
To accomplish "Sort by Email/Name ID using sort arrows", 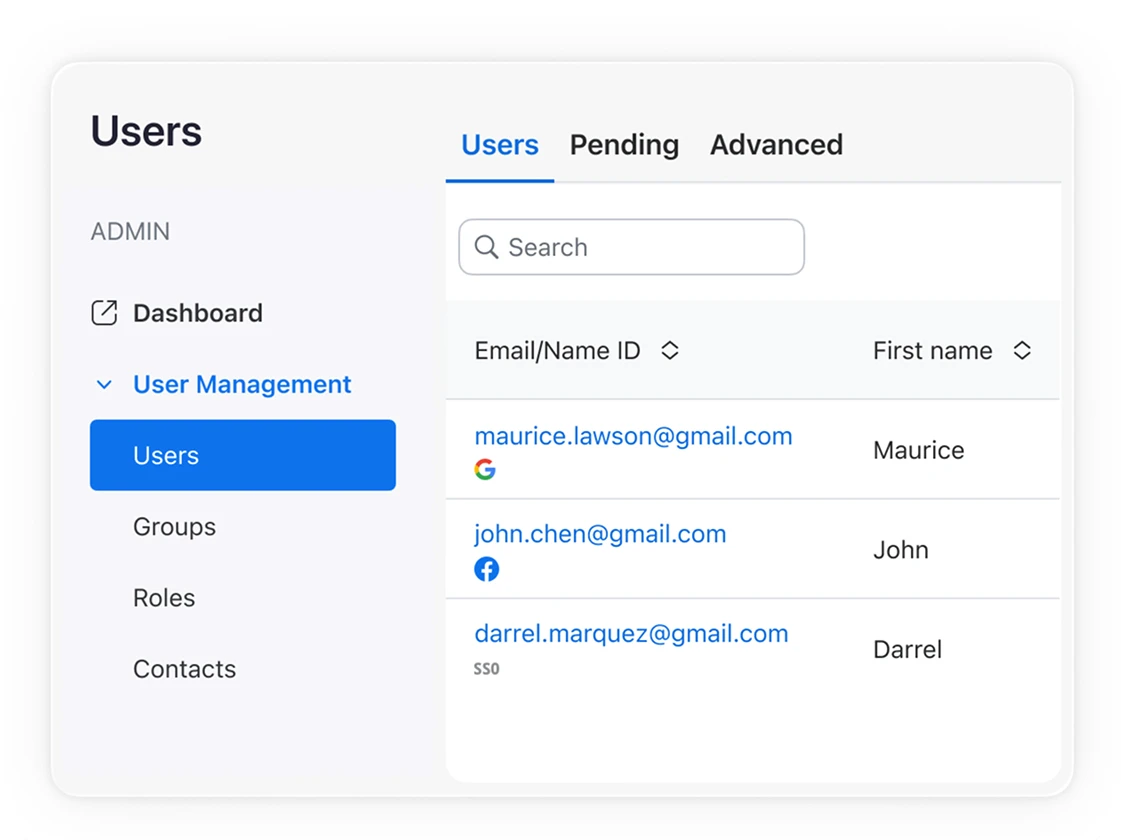I will coord(670,351).
